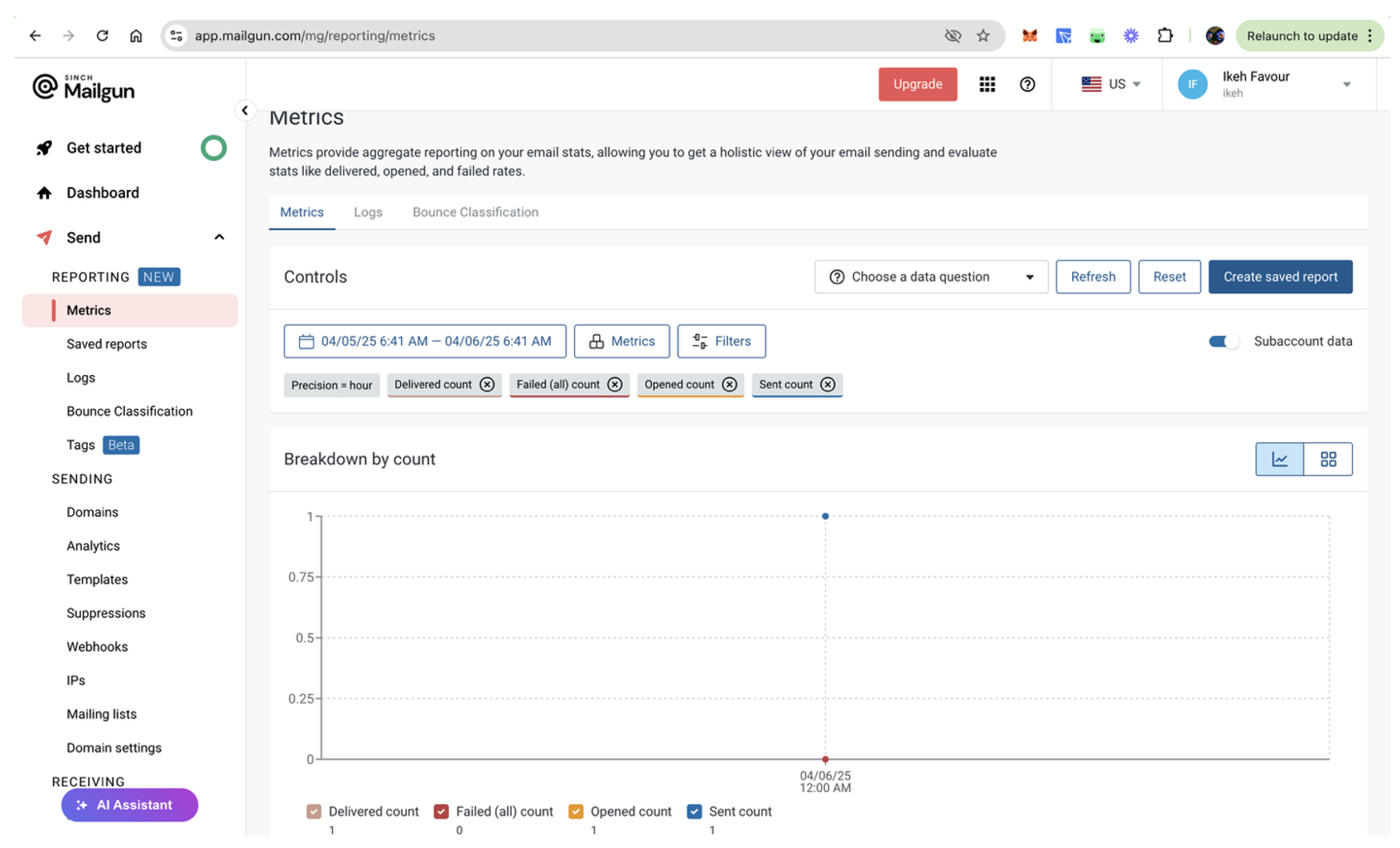
Task: Bookmark this page with the star icon
Action: point(983,36)
